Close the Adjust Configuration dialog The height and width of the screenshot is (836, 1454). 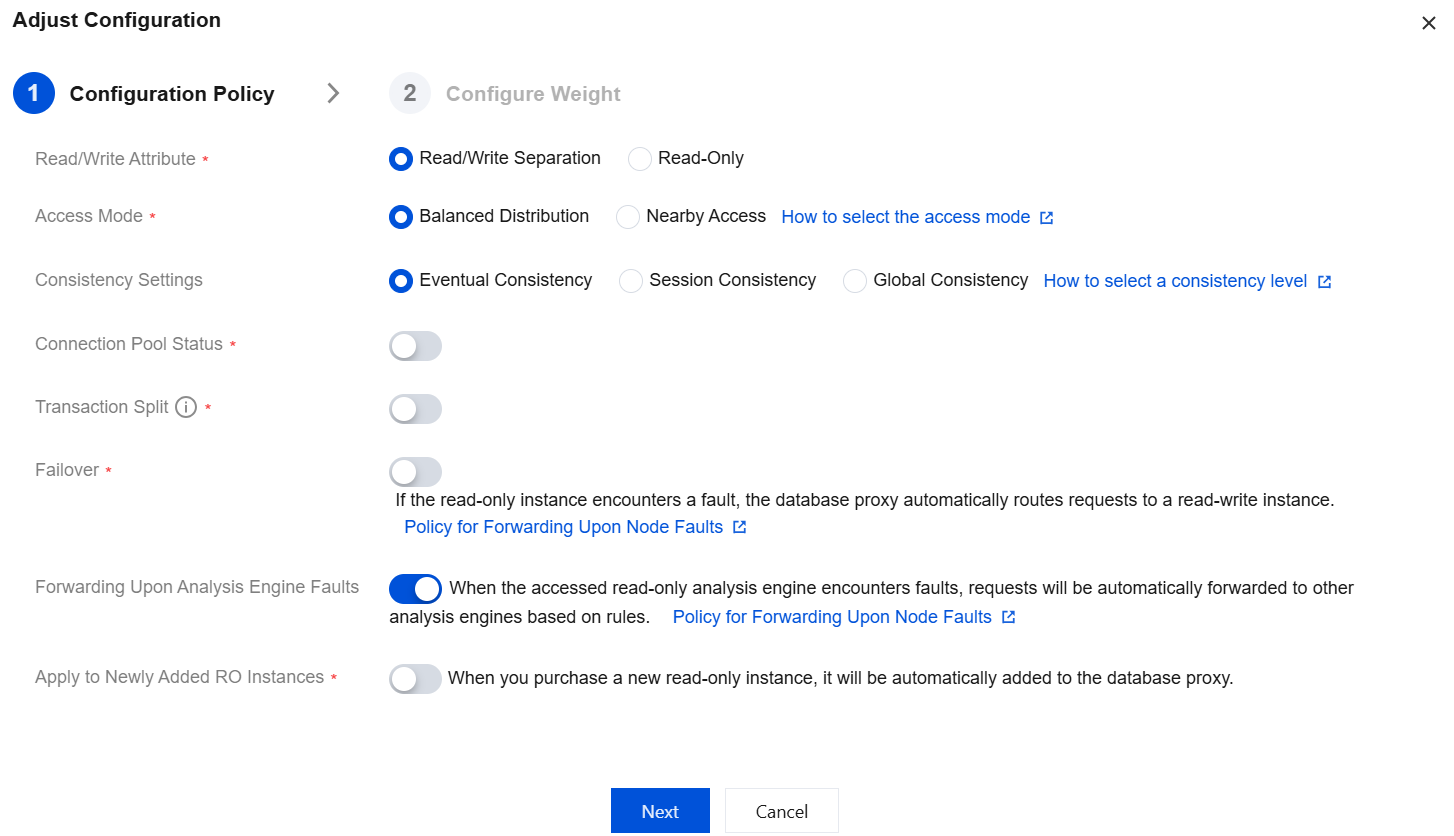1428,24
